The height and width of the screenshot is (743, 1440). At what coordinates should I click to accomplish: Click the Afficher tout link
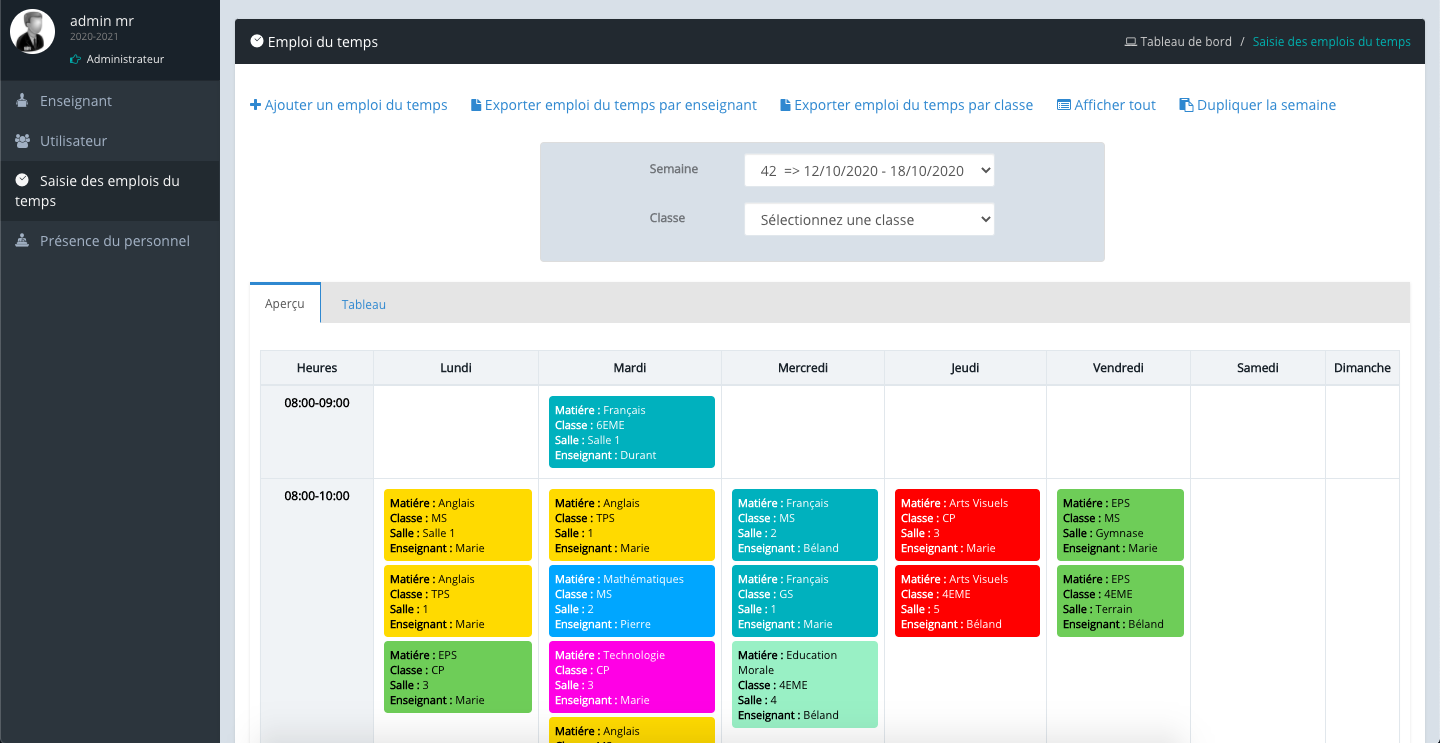pyautogui.click(x=1106, y=105)
